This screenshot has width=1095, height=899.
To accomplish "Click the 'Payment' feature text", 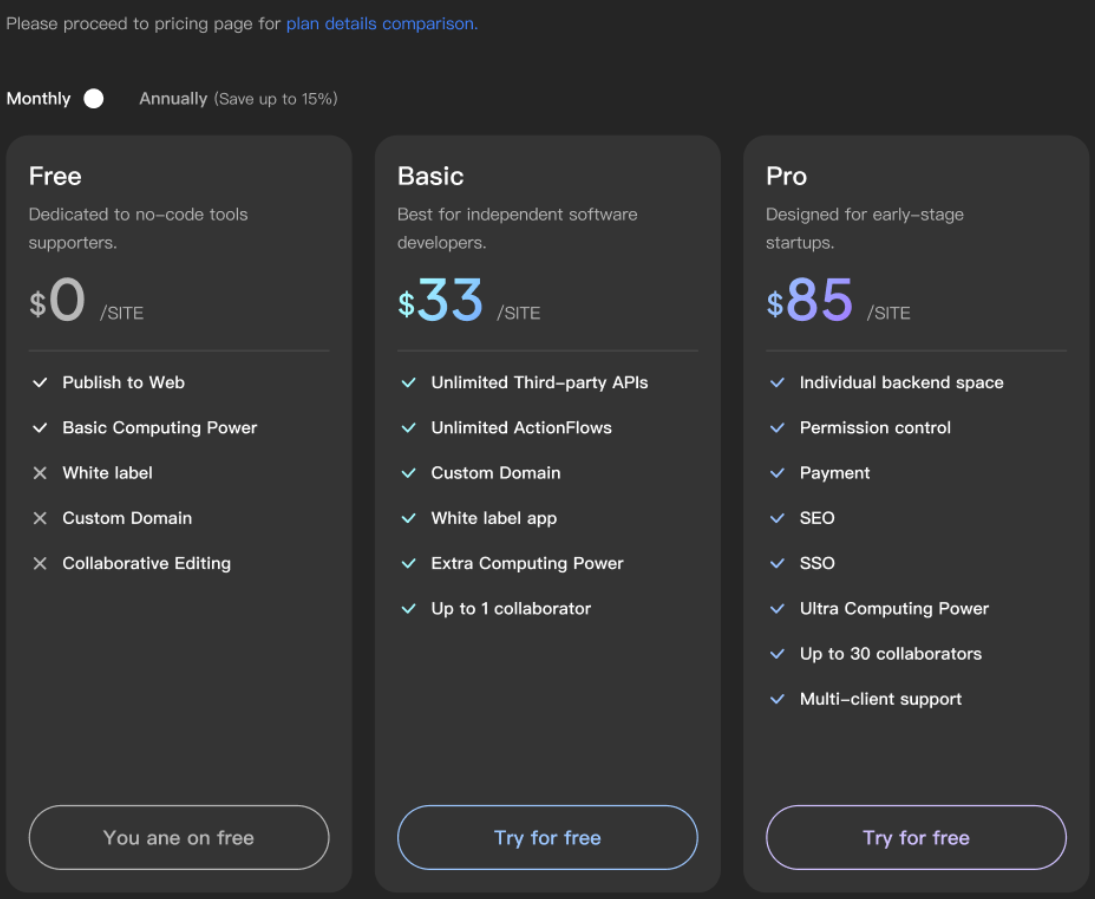I will click(x=835, y=473).
